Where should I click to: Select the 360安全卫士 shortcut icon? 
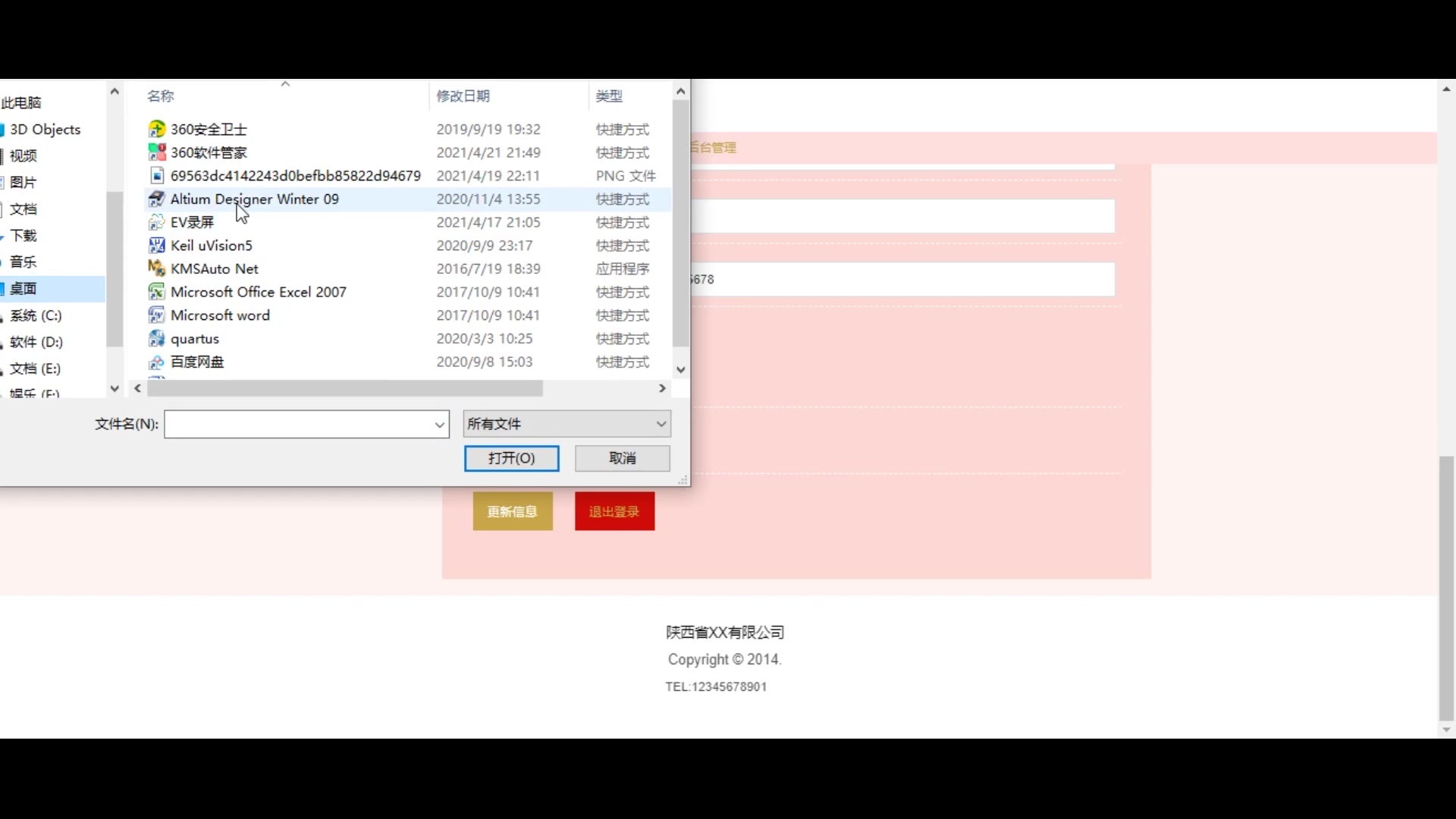click(156, 130)
